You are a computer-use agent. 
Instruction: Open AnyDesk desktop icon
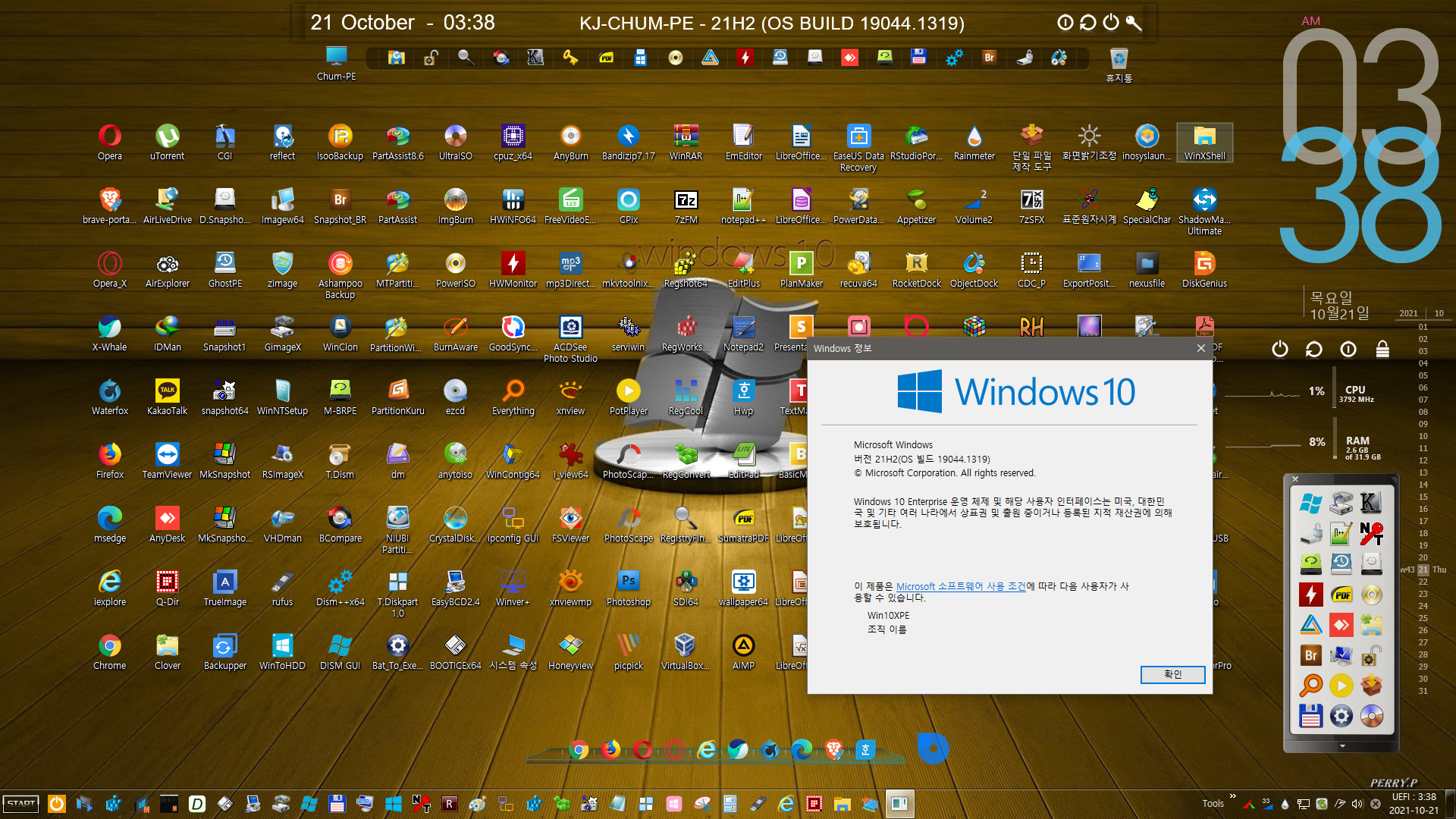(x=167, y=525)
